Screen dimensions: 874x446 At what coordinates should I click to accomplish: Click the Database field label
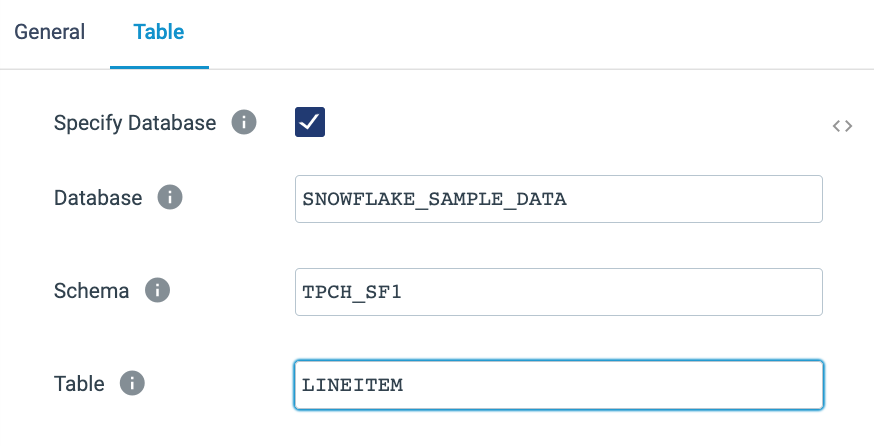pos(98,198)
